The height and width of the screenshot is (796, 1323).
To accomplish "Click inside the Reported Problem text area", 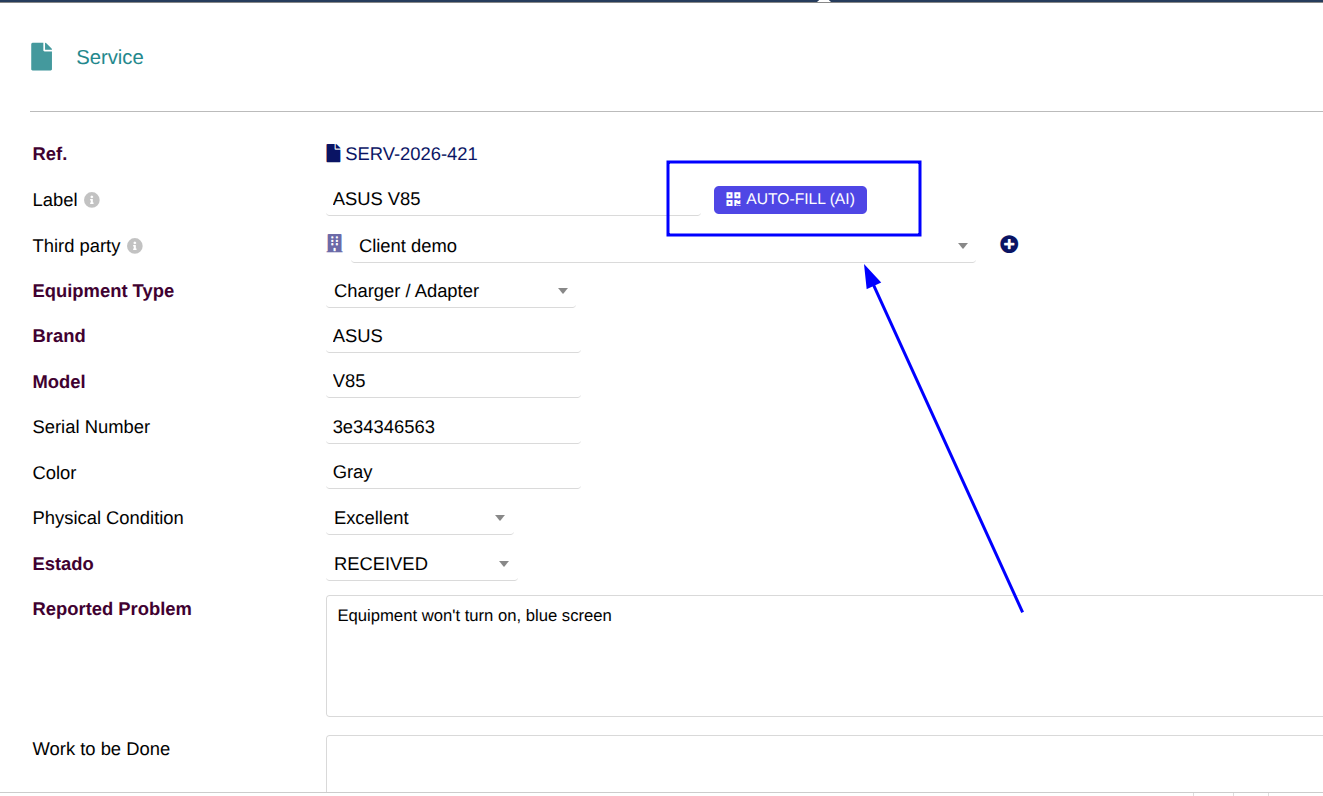I will pos(825,656).
